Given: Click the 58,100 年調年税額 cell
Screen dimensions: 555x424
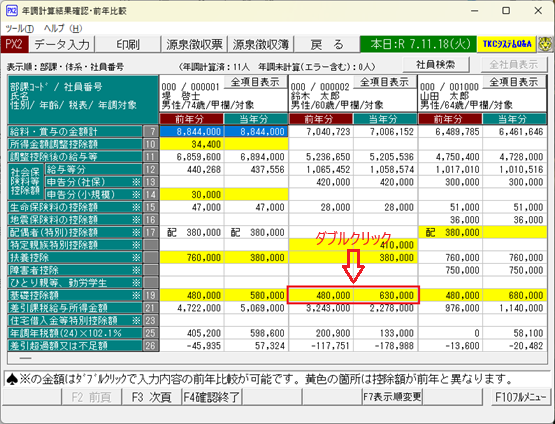Looking at the screenshot, I should [515, 333].
